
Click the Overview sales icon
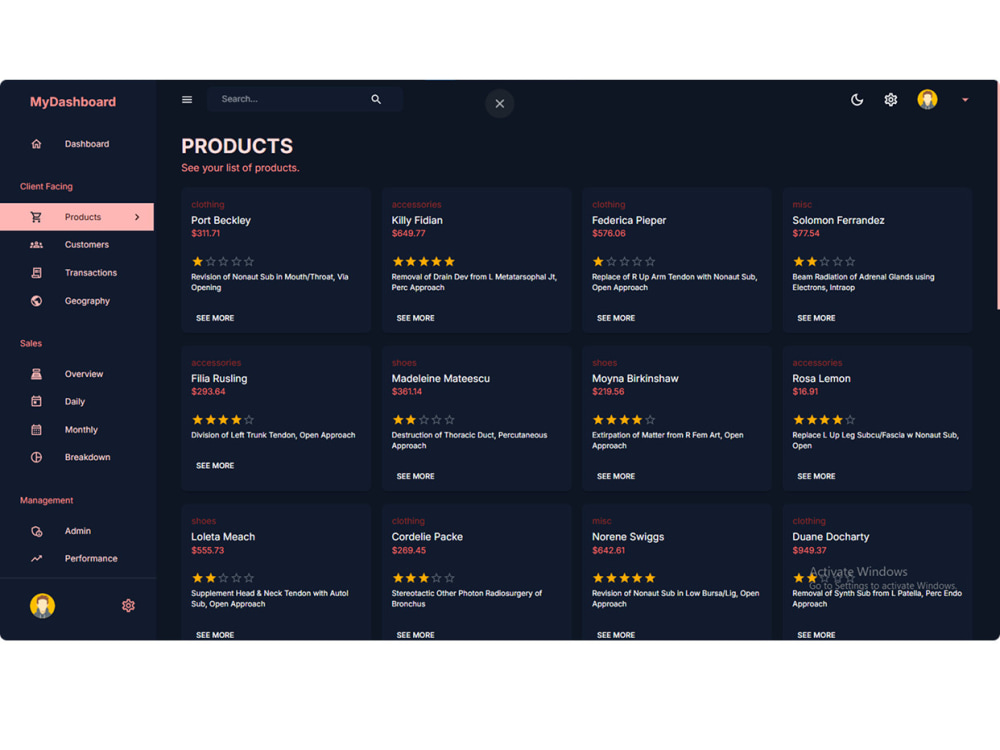coord(36,374)
